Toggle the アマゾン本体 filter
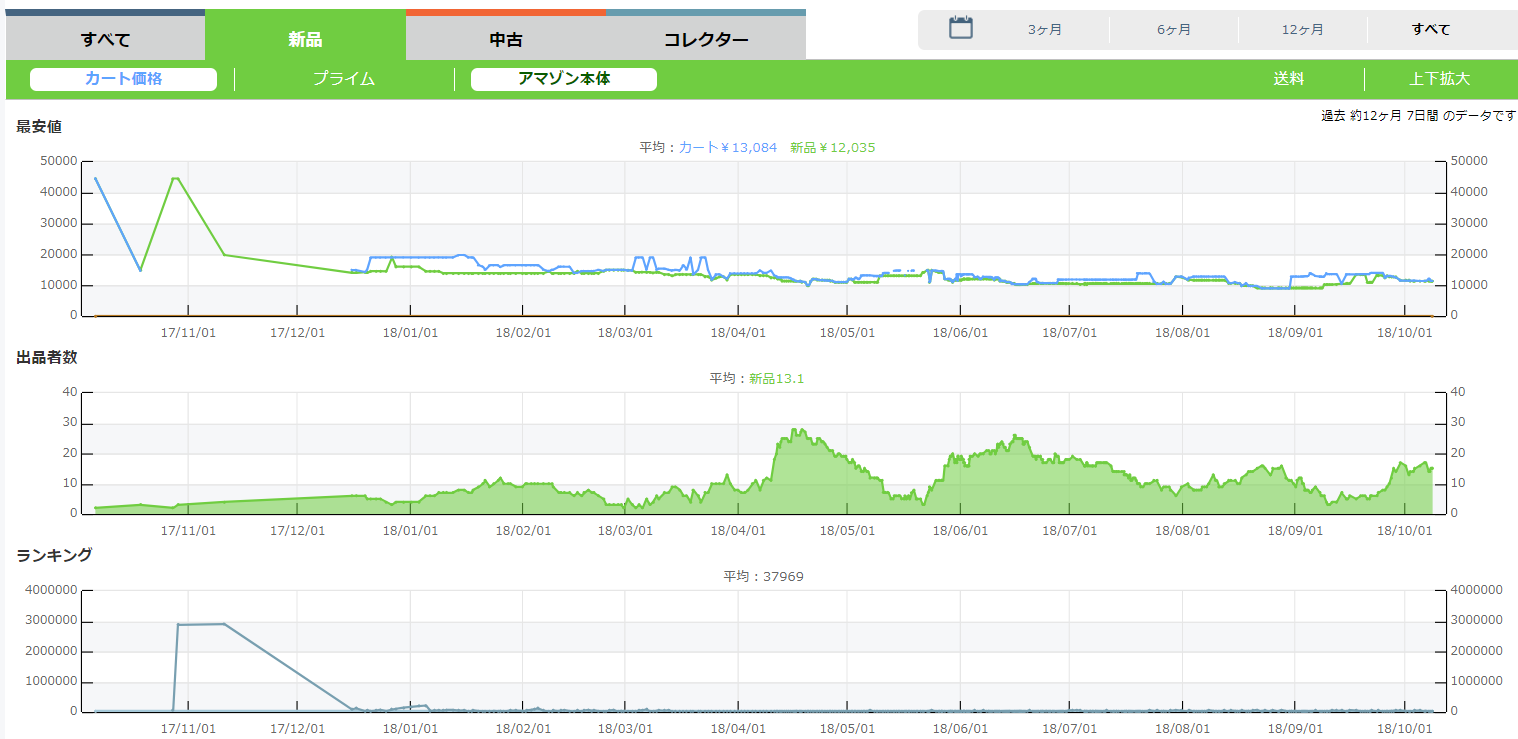1518x739 pixels. point(563,79)
